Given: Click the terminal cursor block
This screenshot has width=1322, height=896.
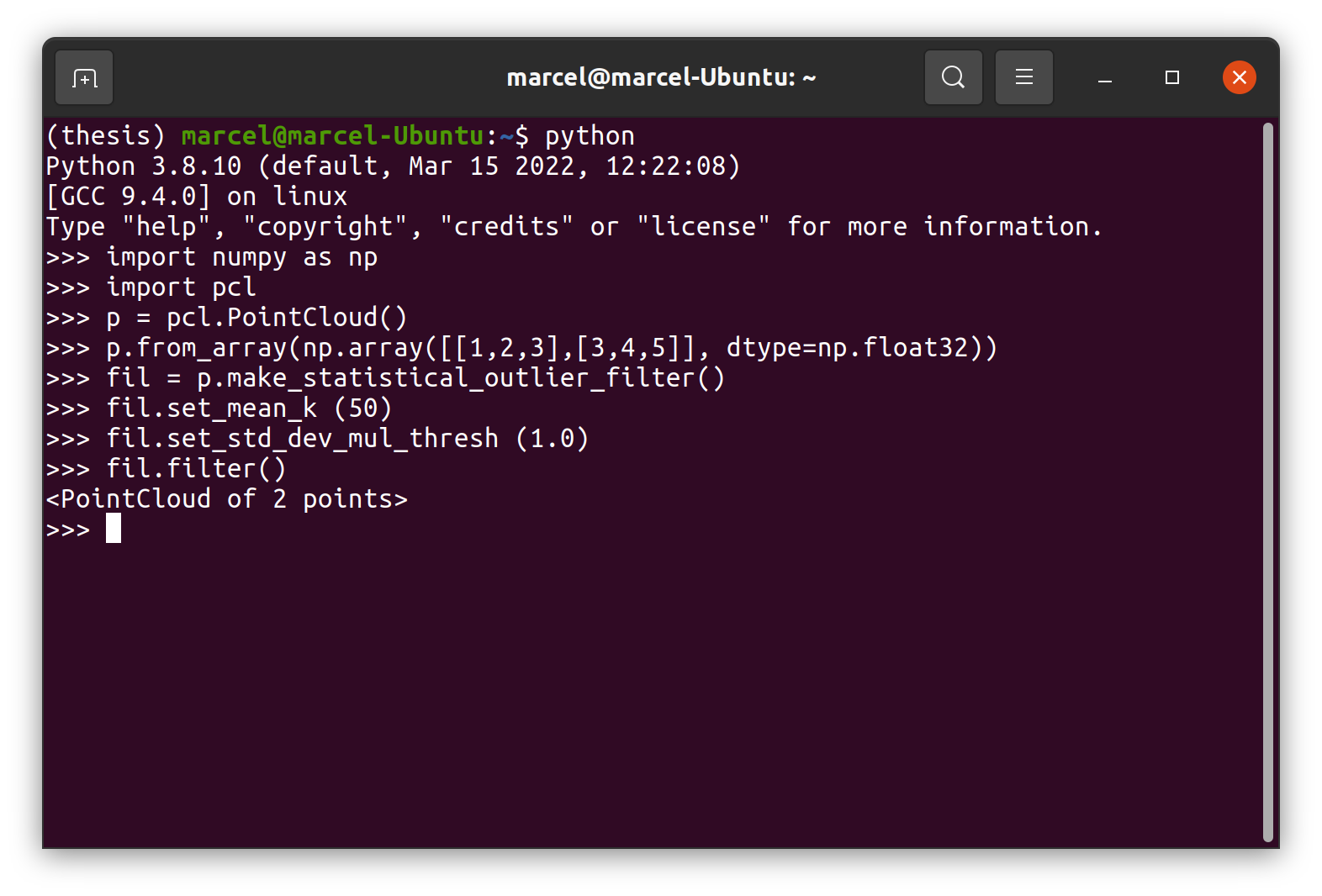Looking at the screenshot, I should [114, 529].
